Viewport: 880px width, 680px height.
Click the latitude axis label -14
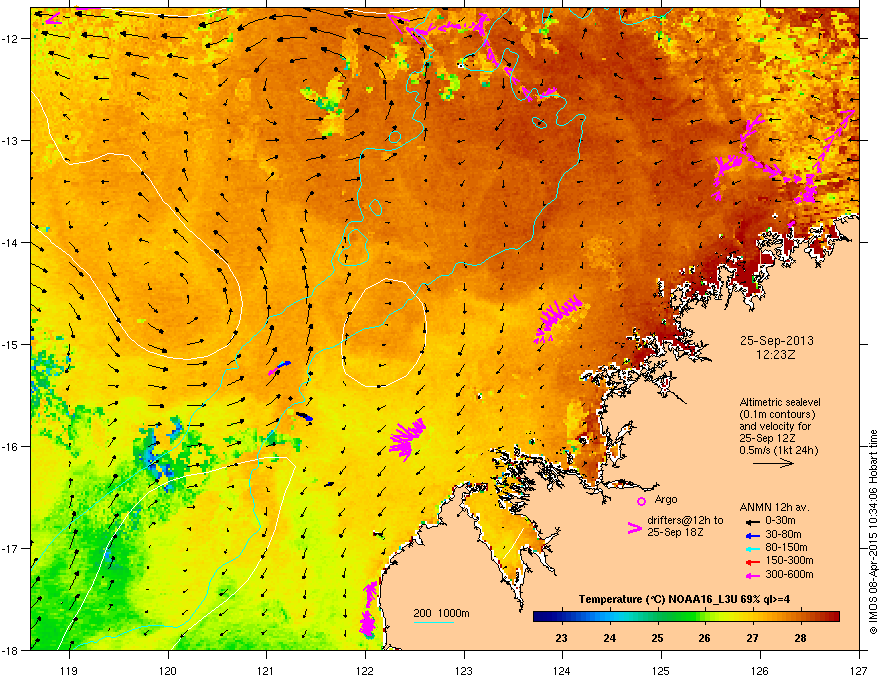coord(11,242)
